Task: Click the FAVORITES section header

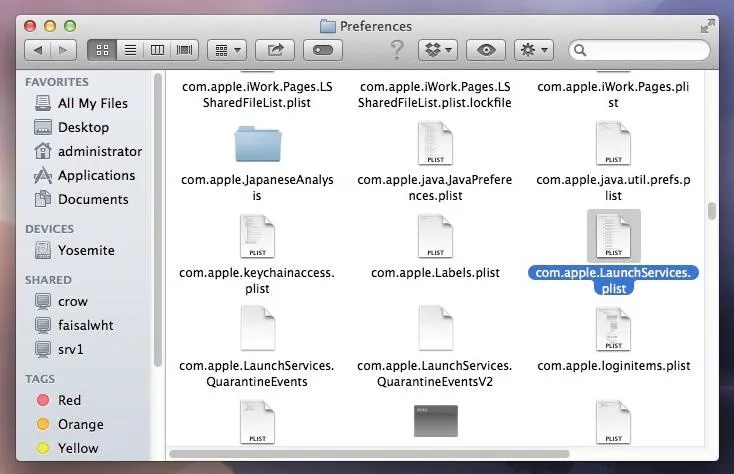Action: pyautogui.click(x=57, y=82)
